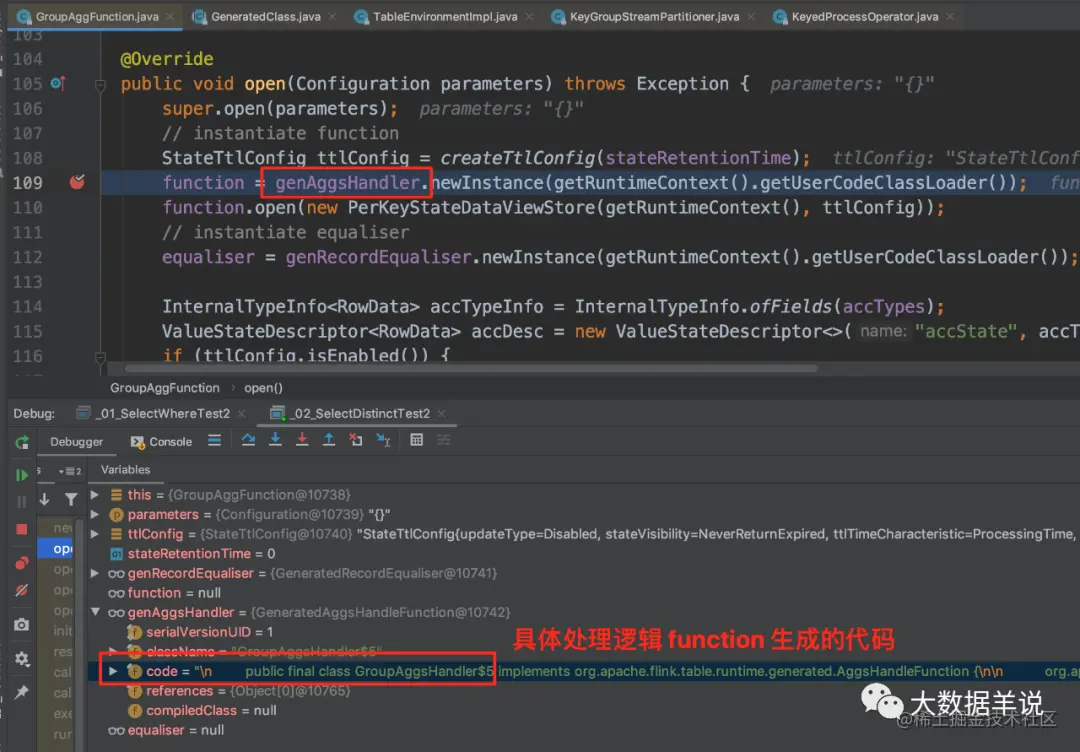Image resolution: width=1080 pixels, height=752 pixels.
Task: Toggle Mute Breakpoints slashed circle icon
Action: coord(22,590)
